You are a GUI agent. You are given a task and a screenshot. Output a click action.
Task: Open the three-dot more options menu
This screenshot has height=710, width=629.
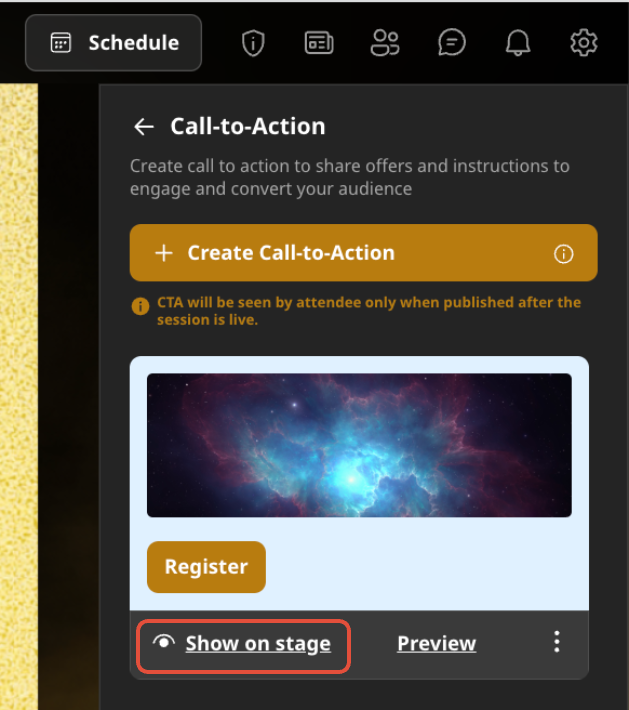(557, 642)
